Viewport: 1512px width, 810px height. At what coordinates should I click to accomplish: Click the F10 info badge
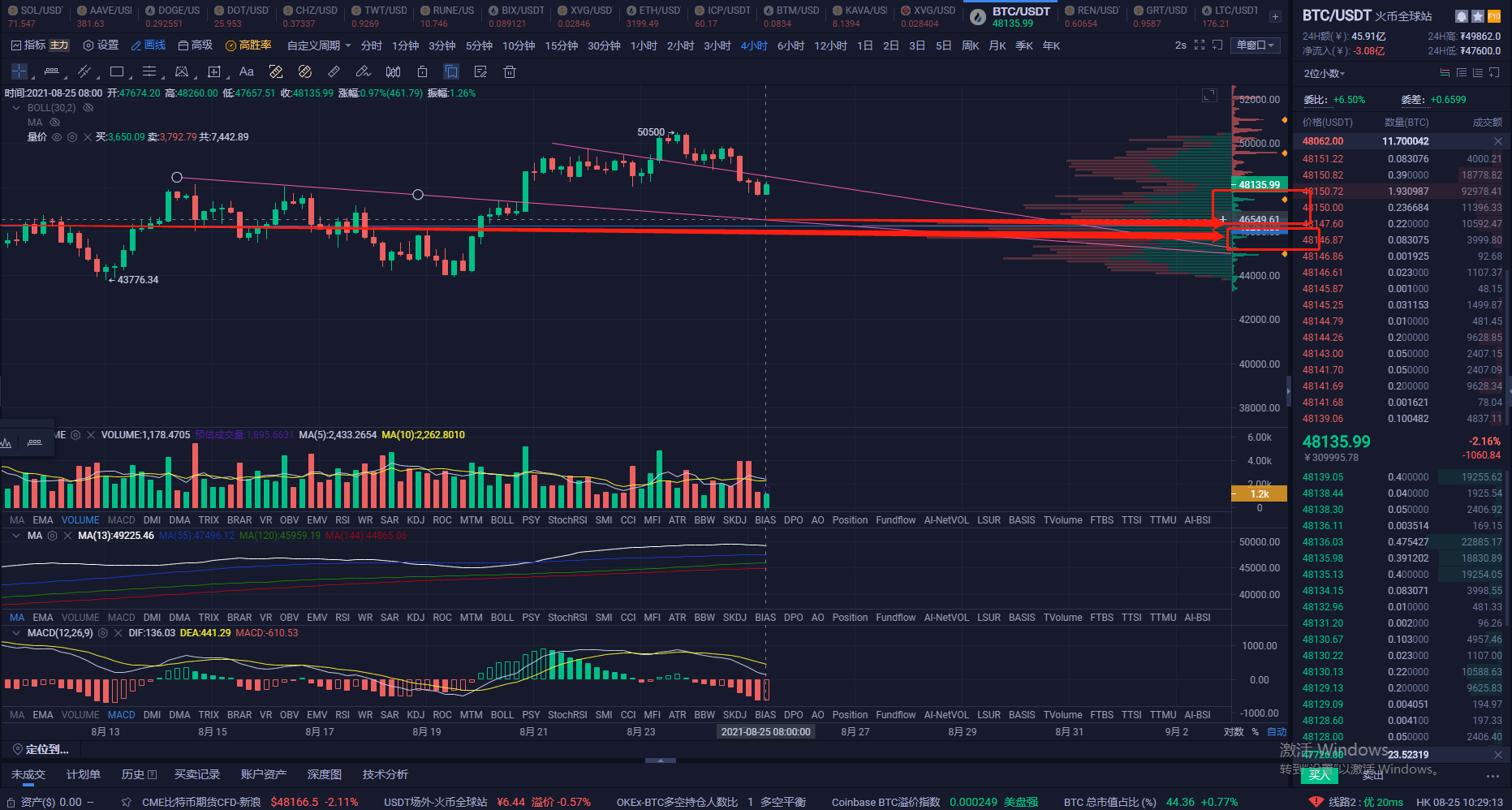tap(1494, 16)
